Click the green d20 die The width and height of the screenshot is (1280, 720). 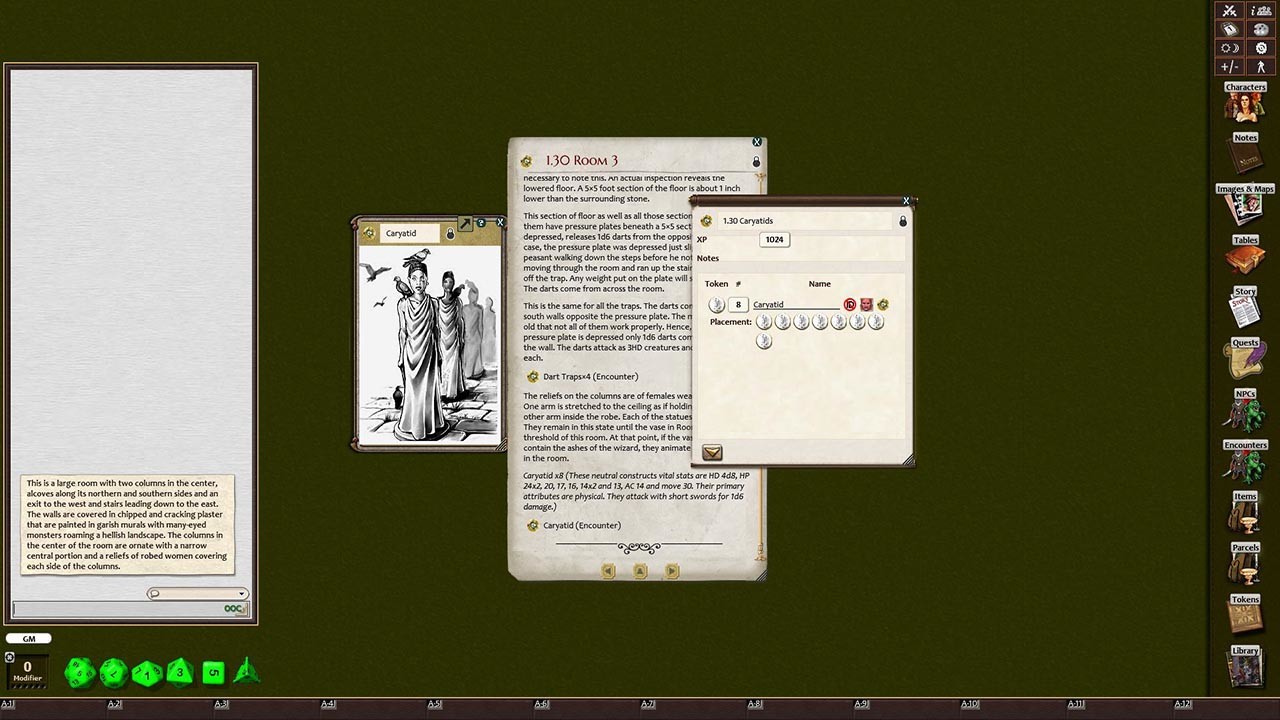80,673
